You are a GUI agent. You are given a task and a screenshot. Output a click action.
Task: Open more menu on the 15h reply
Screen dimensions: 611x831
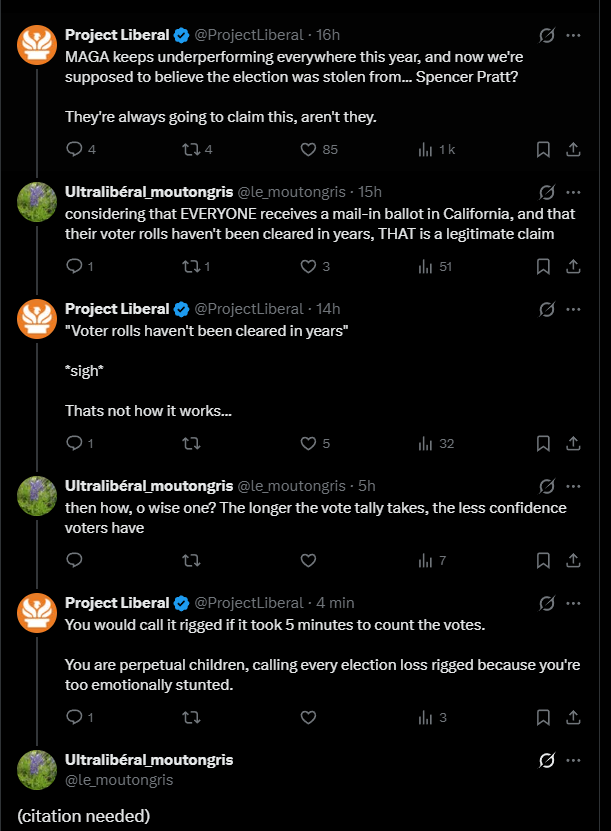573,192
